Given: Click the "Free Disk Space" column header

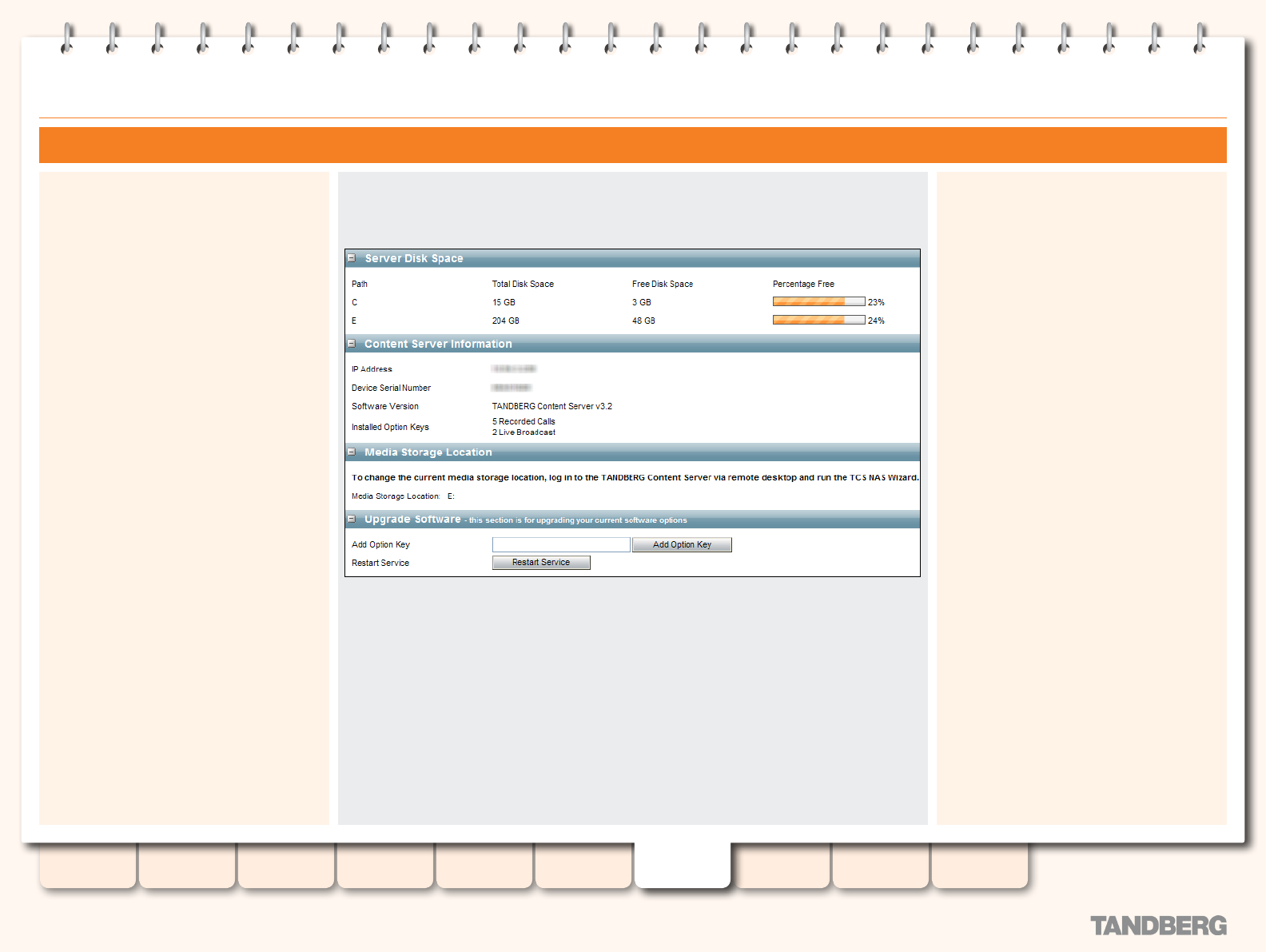Looking at the screenshot, I should click(663, 284).
